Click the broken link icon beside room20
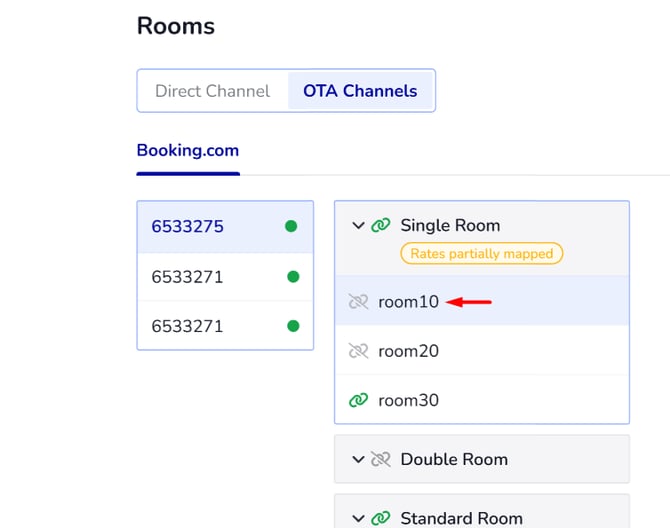 click(358, 351)
